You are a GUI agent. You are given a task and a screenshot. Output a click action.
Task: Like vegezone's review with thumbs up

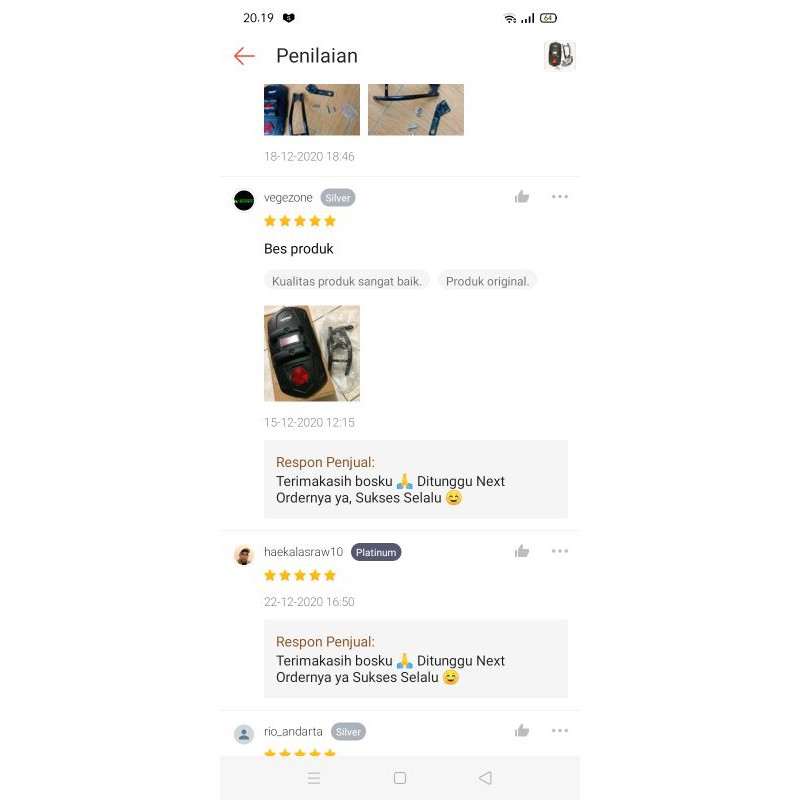521,196
